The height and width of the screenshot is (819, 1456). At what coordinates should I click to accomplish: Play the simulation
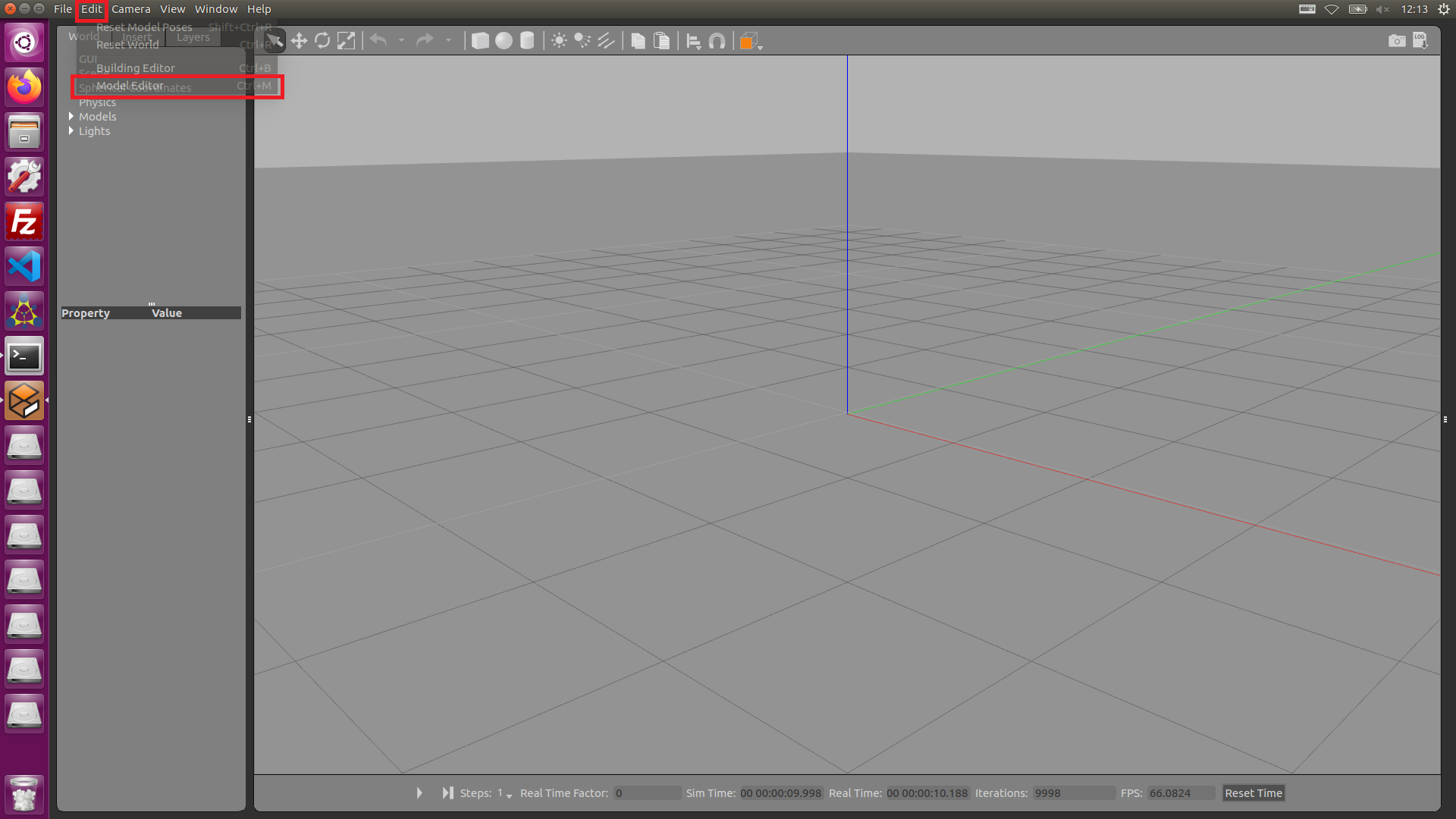click(419, 793)
